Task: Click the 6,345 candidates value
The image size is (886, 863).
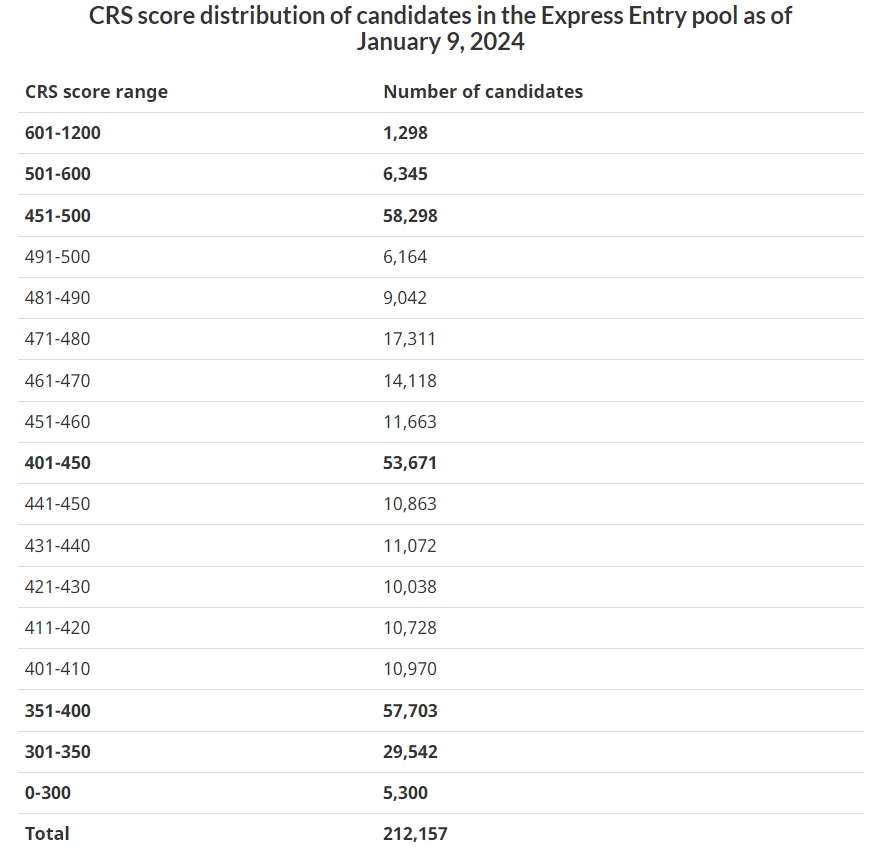Action: [405, 174]
